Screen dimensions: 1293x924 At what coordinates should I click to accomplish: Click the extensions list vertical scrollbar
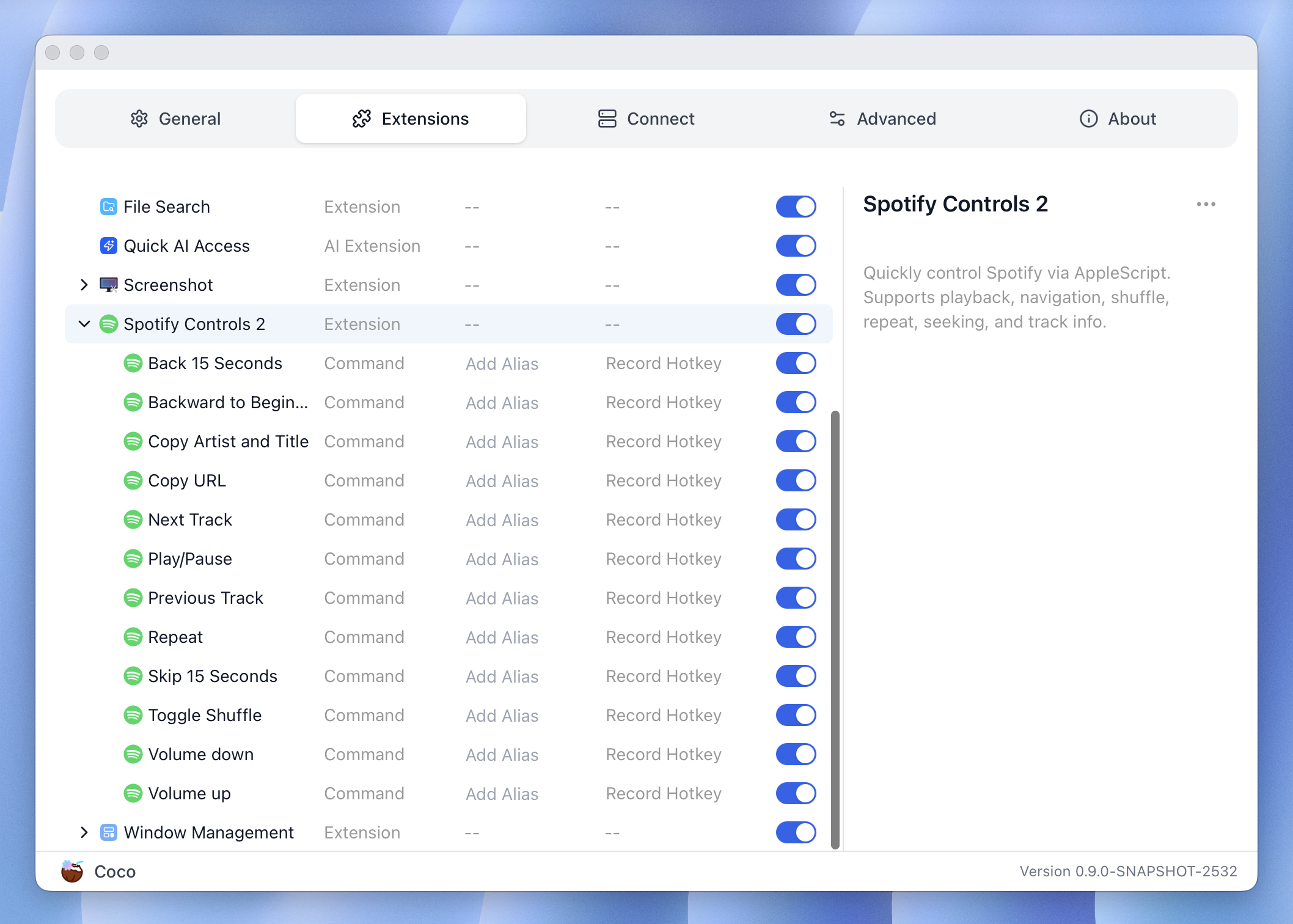tap(835, 629)
